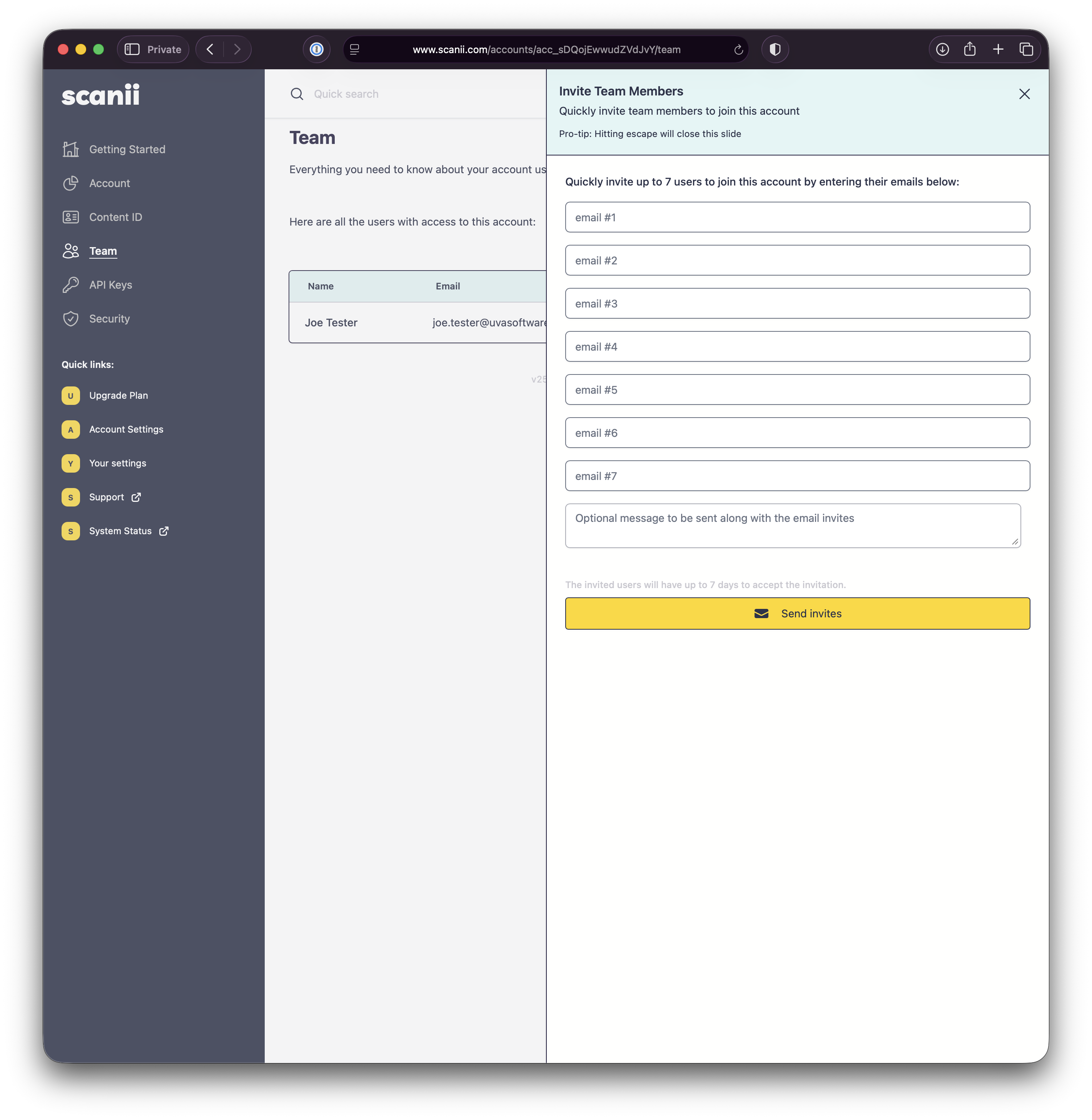
Task: Open the Upgrade Plan quick link
Action: [118, 395]
